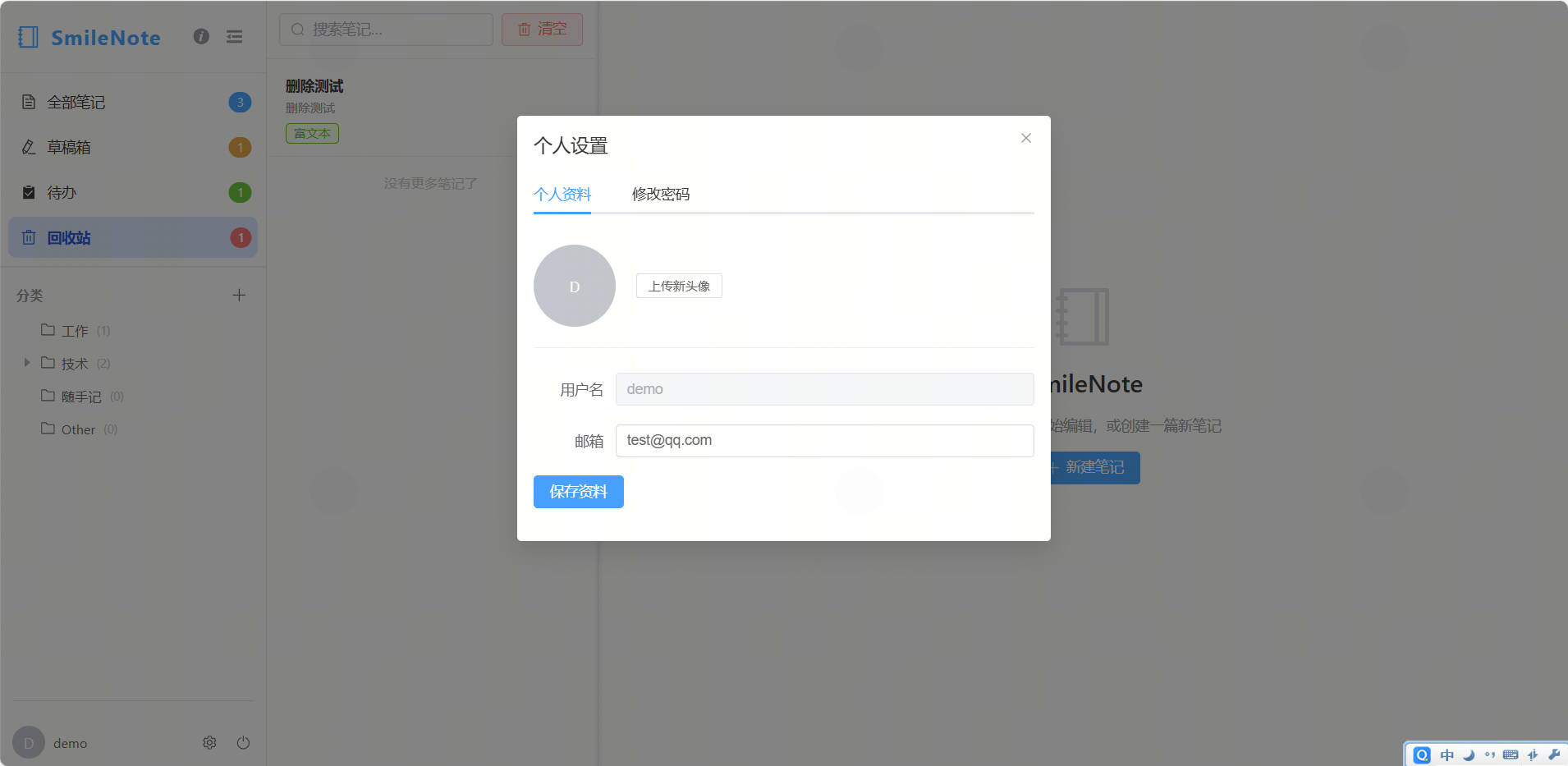Click the 保存资料 button
The width and height of the screenshot is (1568, 766).
(579, 492)
